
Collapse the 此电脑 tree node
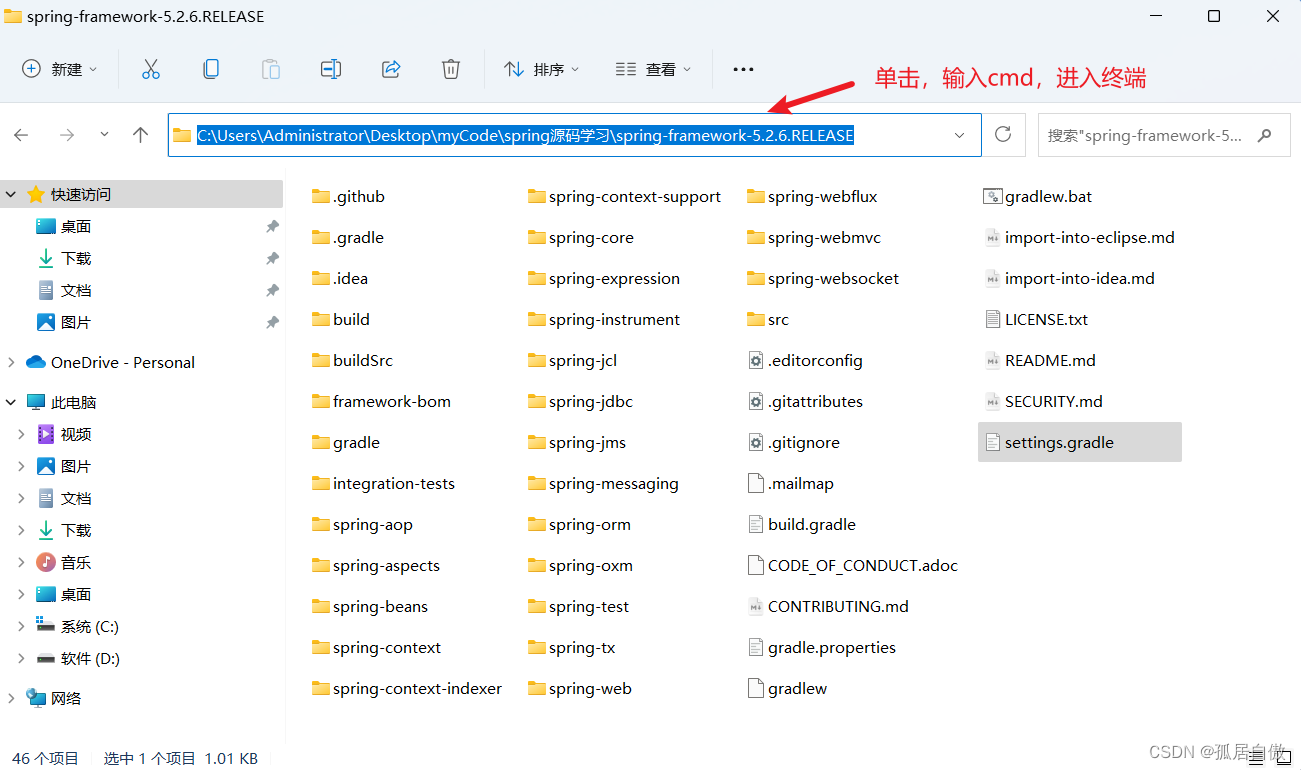pos(11,402)
